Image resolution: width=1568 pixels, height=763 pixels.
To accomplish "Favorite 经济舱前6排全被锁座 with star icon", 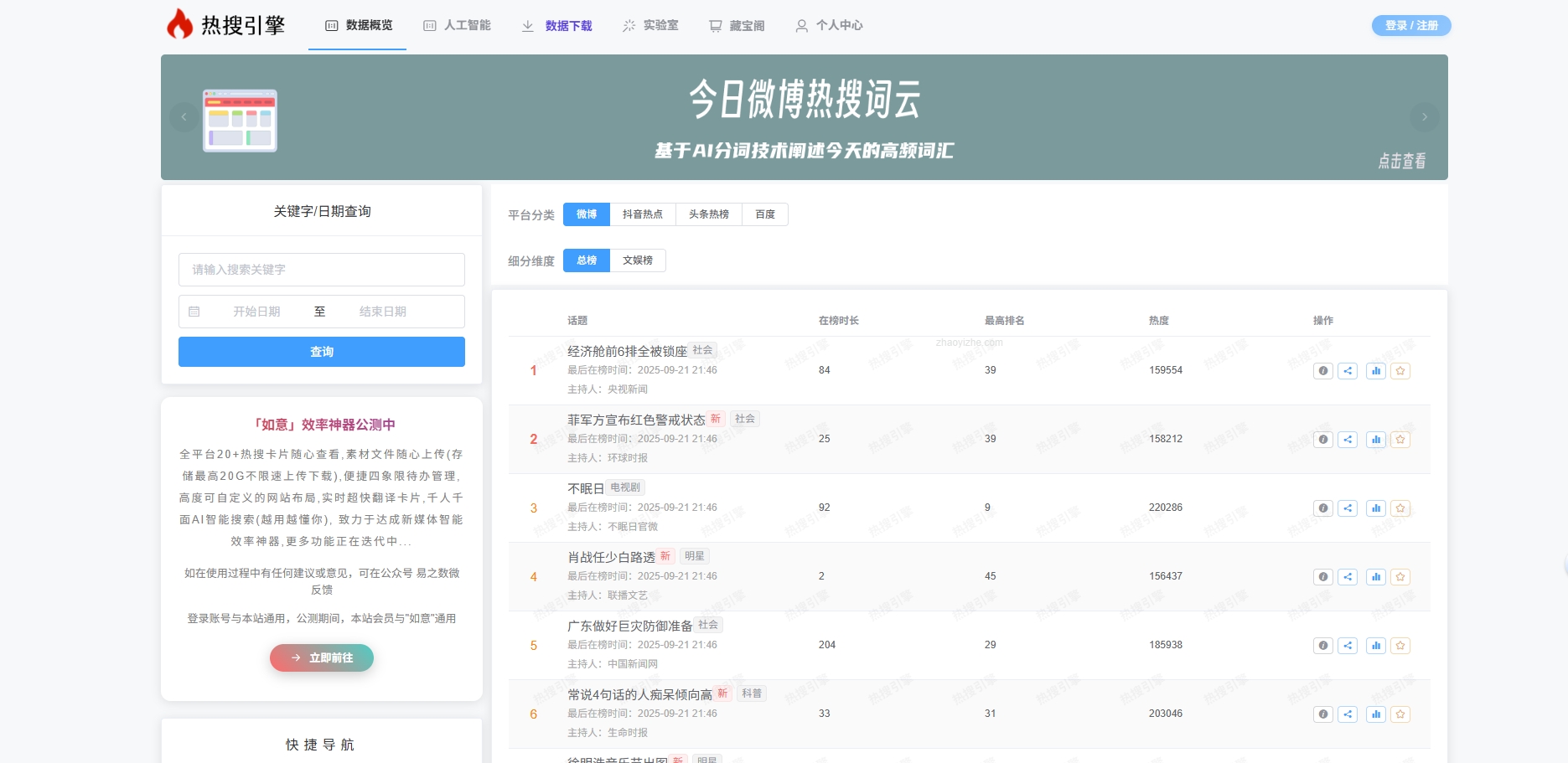I will click(x=1400, y=370).
